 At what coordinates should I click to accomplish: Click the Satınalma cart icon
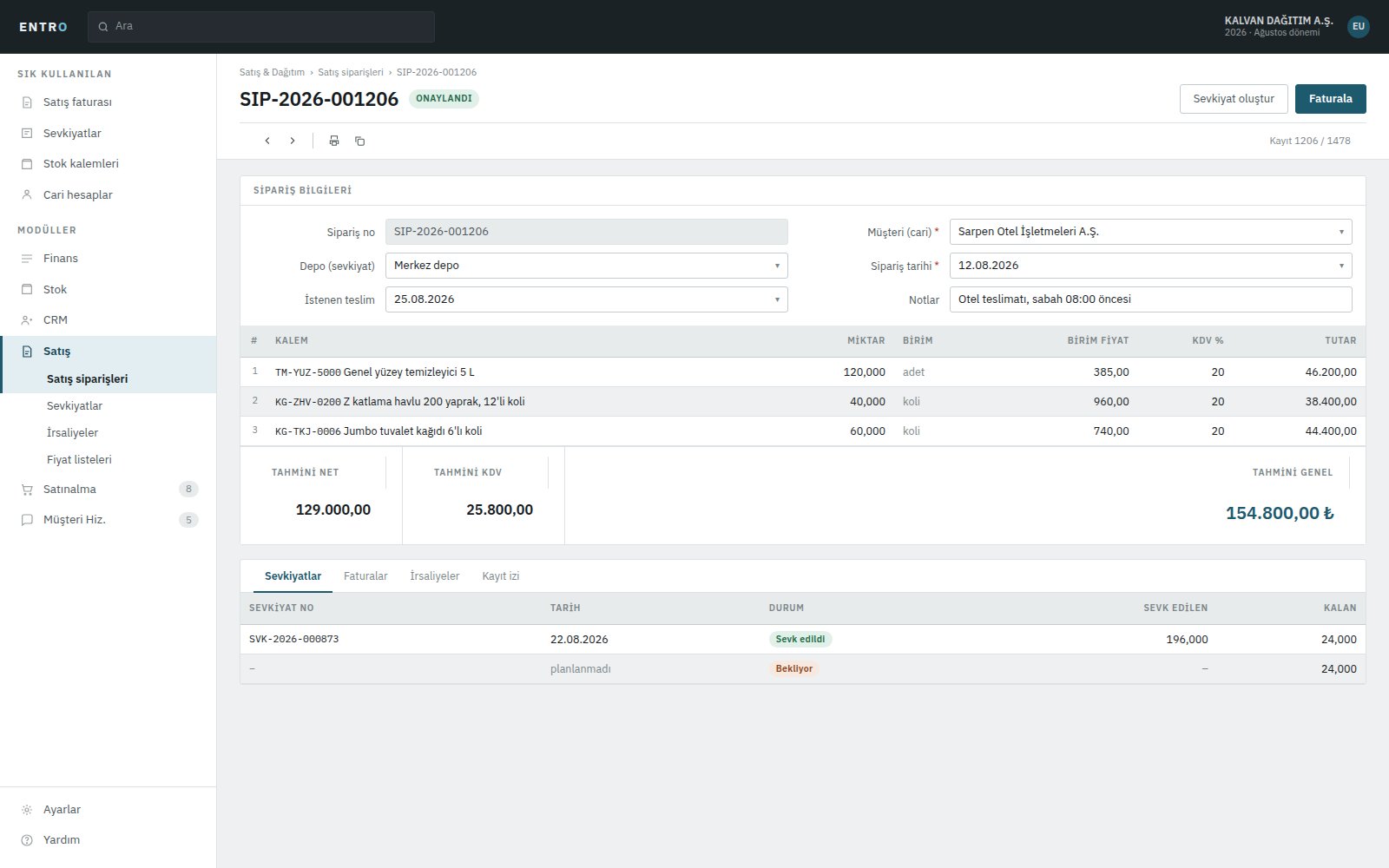pyautogui.click(x=27, y=490)
